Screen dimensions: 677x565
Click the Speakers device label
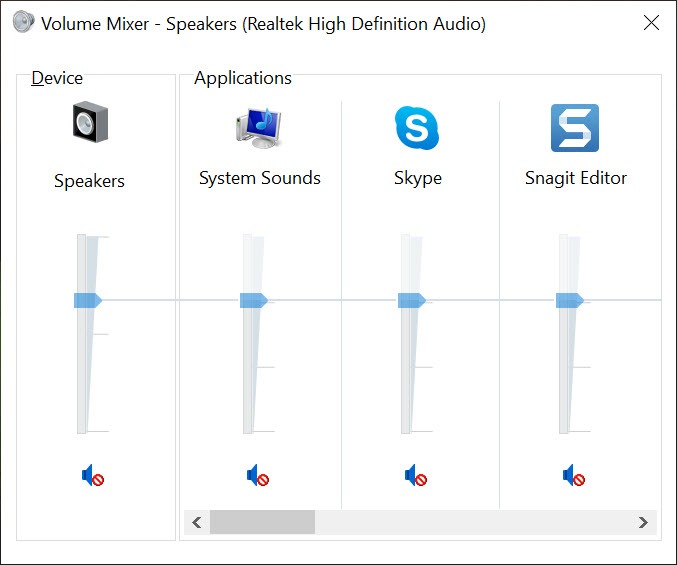(89, 181)
